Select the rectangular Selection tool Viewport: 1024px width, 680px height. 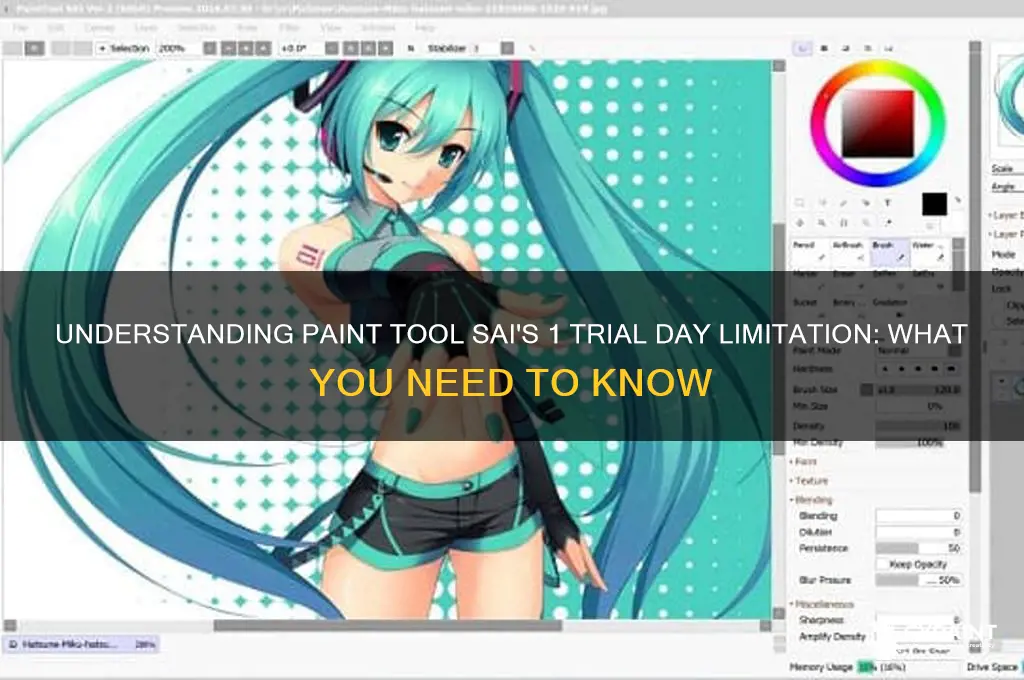(x=799, y=203)
